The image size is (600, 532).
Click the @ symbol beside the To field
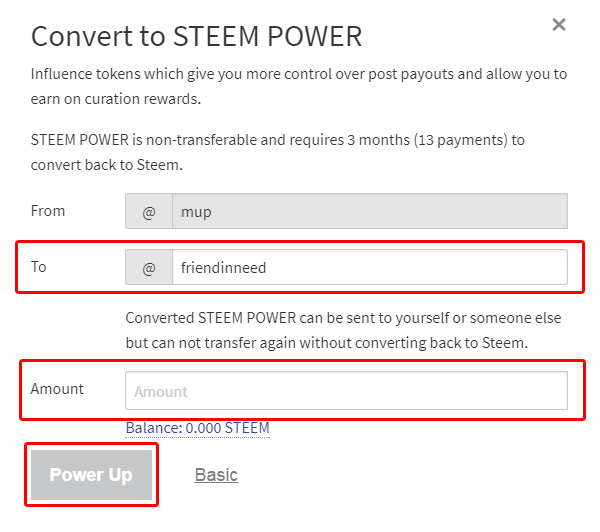(149, 267)
